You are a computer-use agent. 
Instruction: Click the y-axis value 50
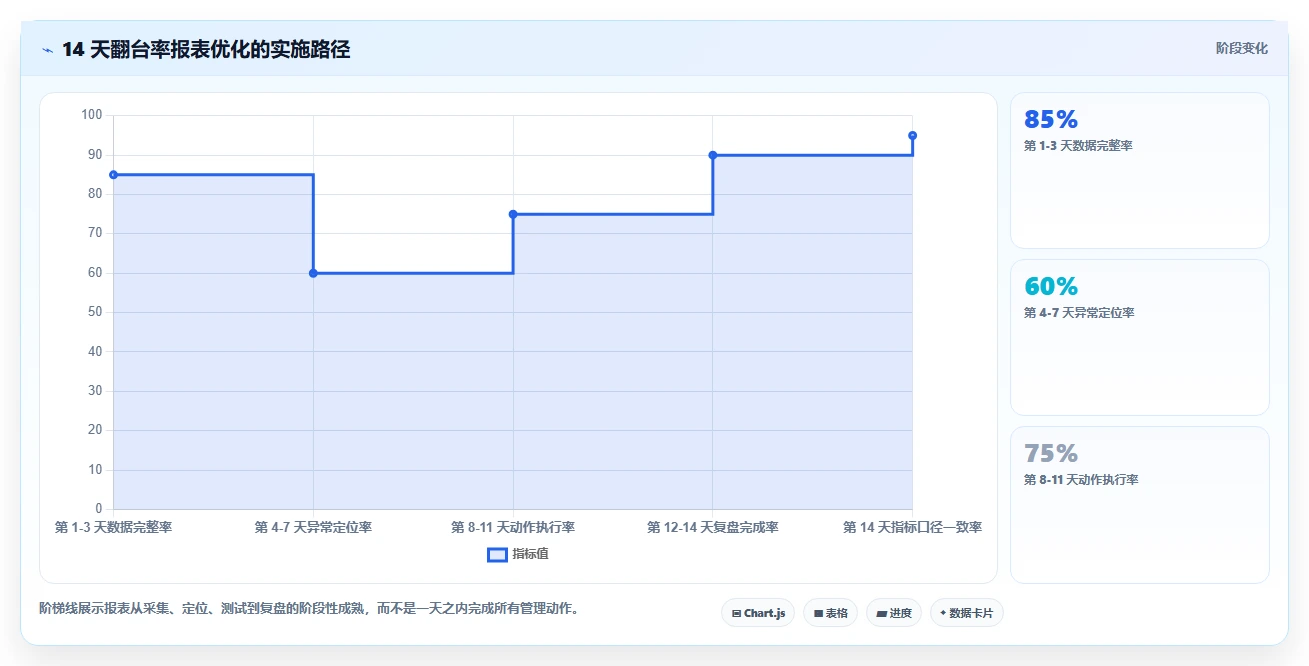96,312
